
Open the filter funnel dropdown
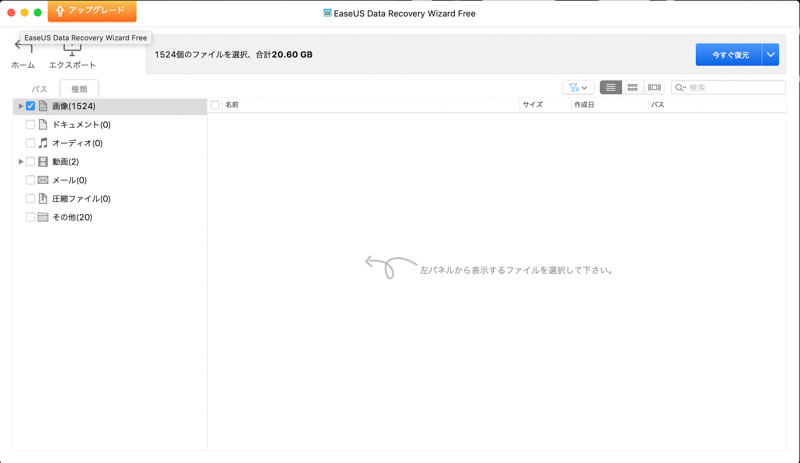[x=578, y=88]
